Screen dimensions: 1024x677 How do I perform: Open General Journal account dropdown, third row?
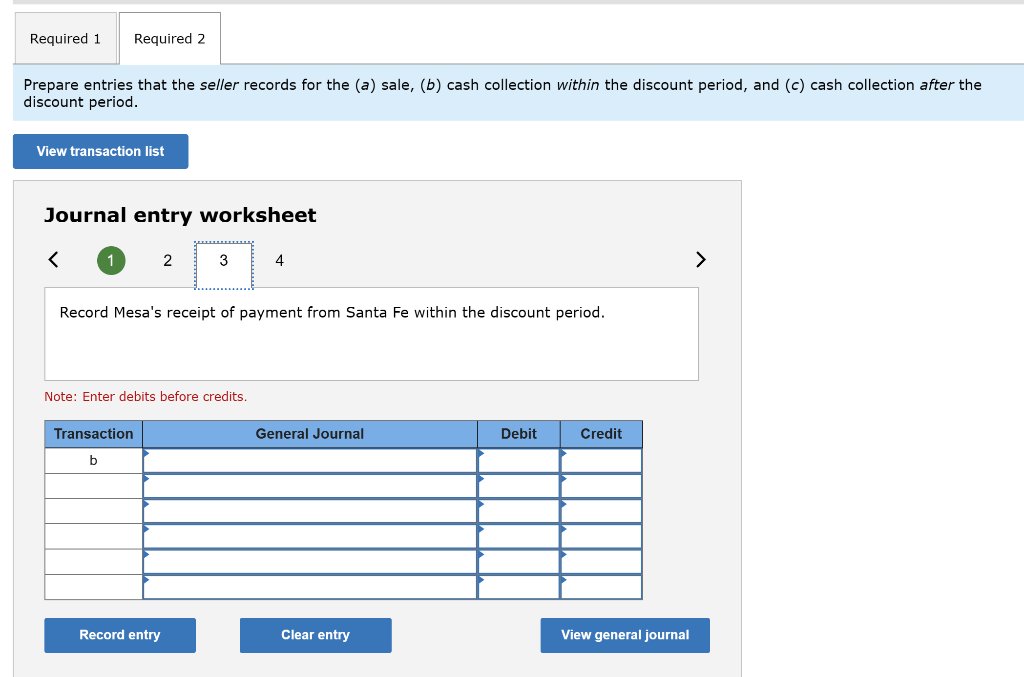[x=310, y=511]
